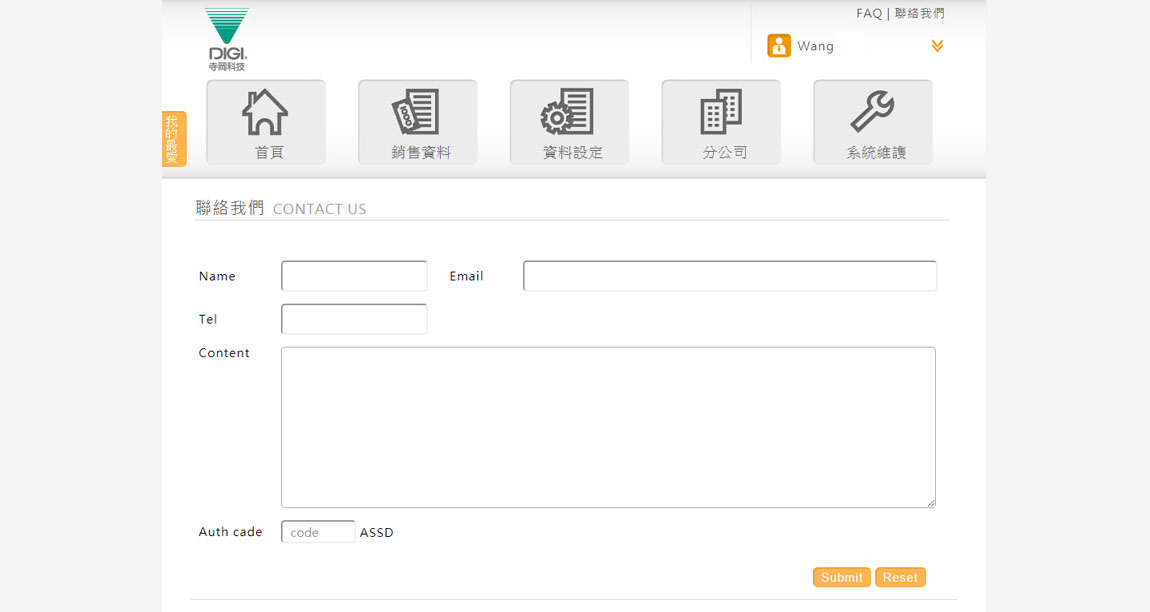Focus the Auth code input field
This screenshot has width=1150, height=612.
(x=318, y=532)
